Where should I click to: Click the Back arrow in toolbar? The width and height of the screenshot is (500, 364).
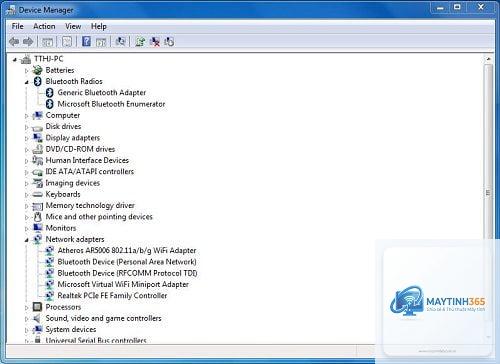pos(14,42)
